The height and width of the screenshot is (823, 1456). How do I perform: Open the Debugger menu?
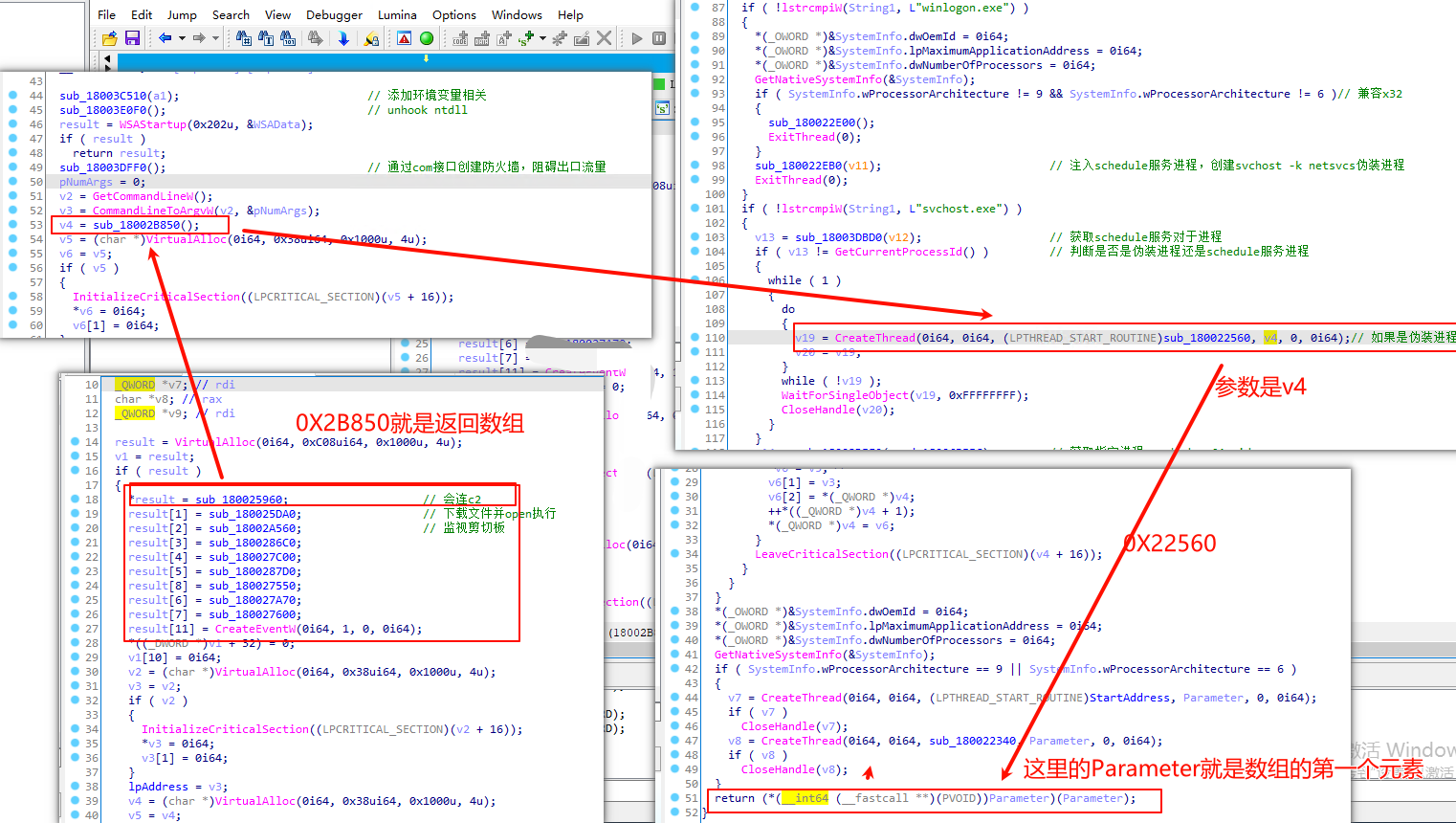(x=334, y=14)
